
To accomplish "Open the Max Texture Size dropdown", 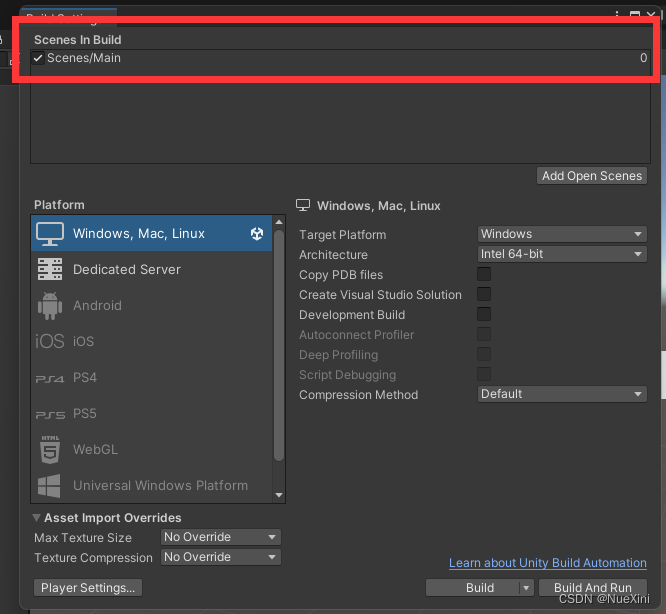I will pos(220,537).
